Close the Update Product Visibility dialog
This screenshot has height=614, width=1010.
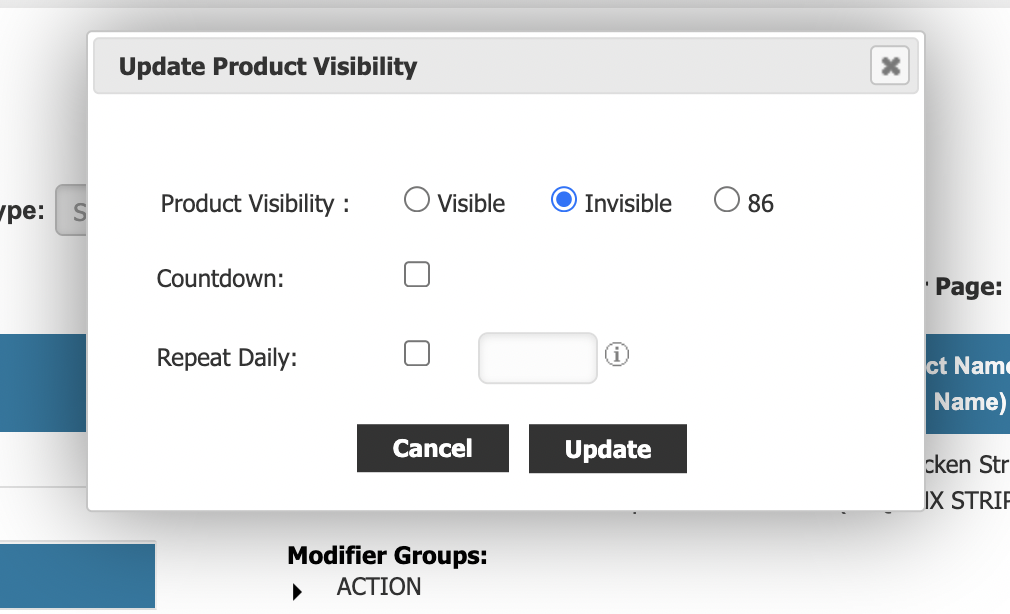(890, 67)
